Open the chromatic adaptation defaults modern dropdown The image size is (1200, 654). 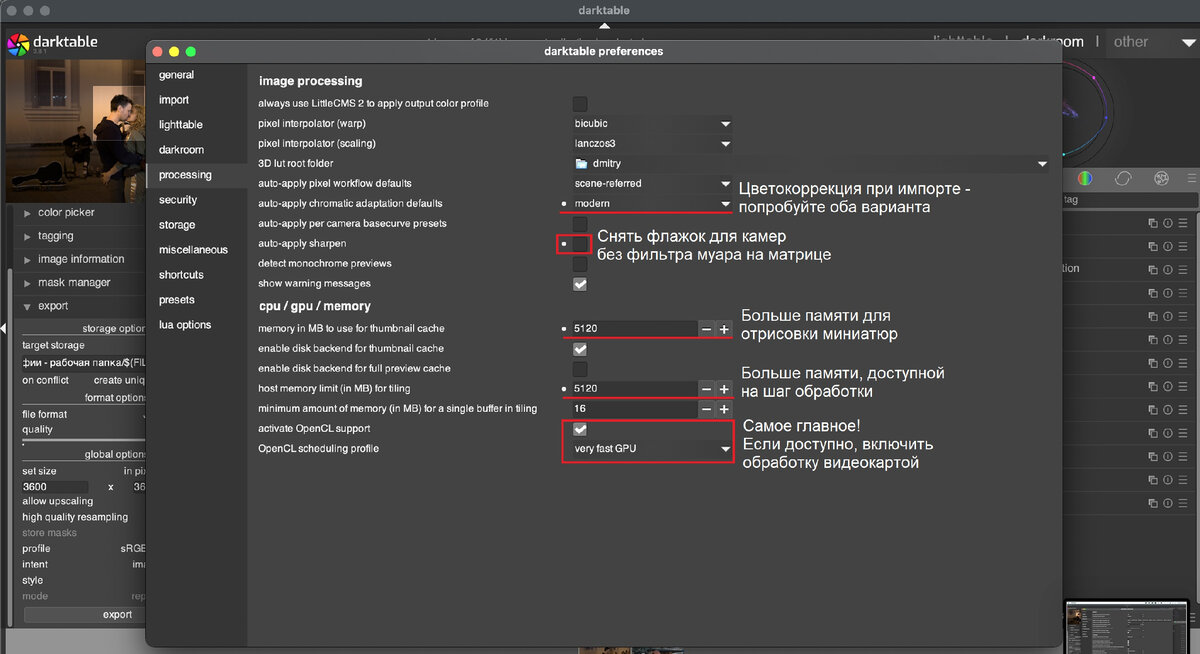[652, 204]
